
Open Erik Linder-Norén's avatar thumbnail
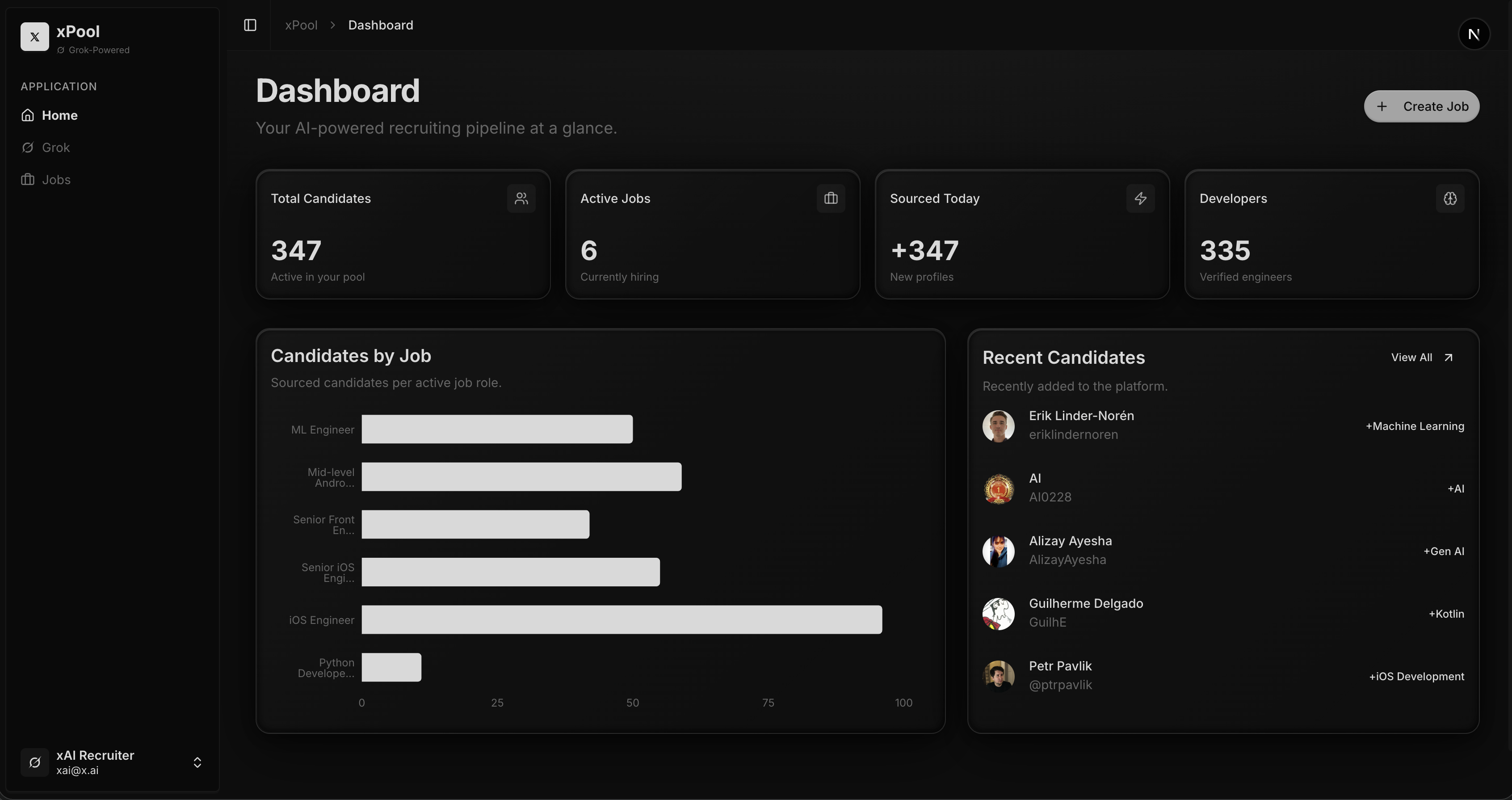point(998,425)
